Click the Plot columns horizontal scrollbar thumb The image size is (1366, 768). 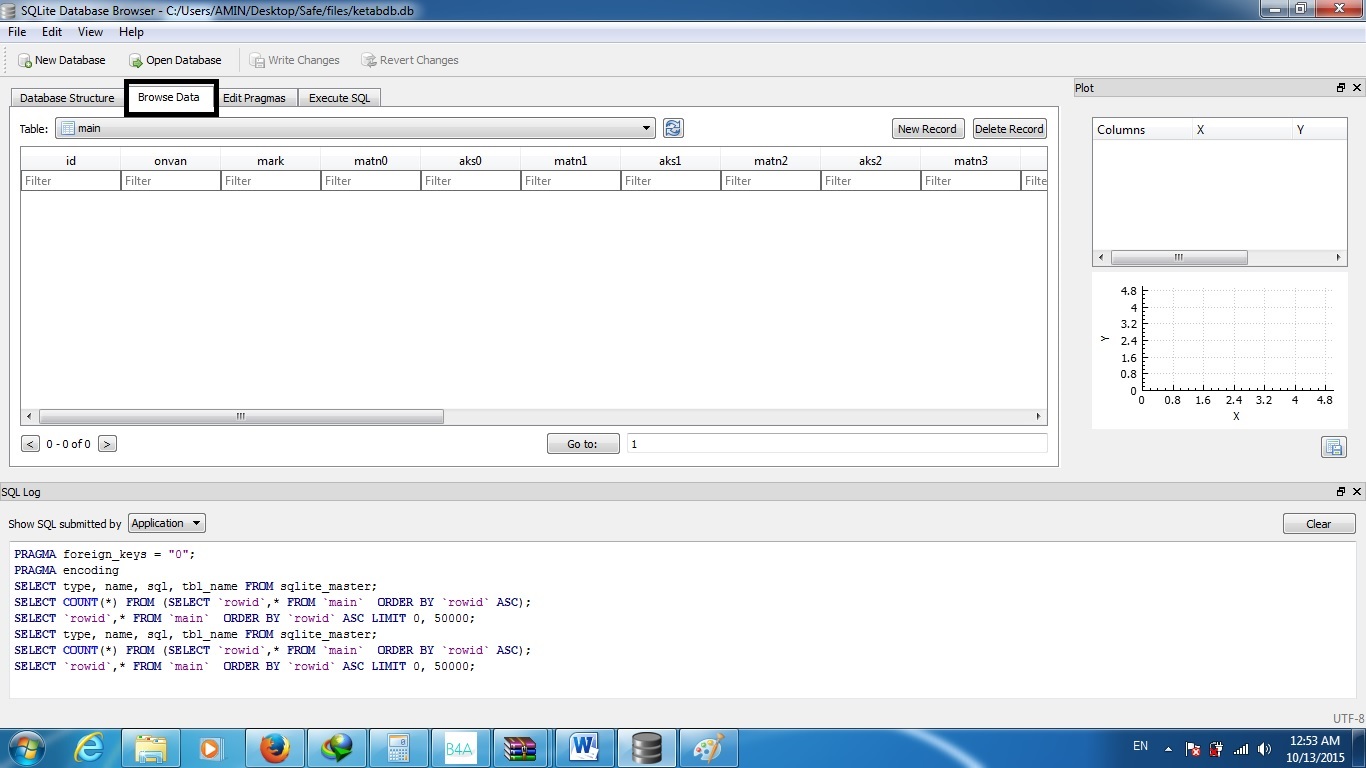pyautogui.click(x=1179, y=257)
